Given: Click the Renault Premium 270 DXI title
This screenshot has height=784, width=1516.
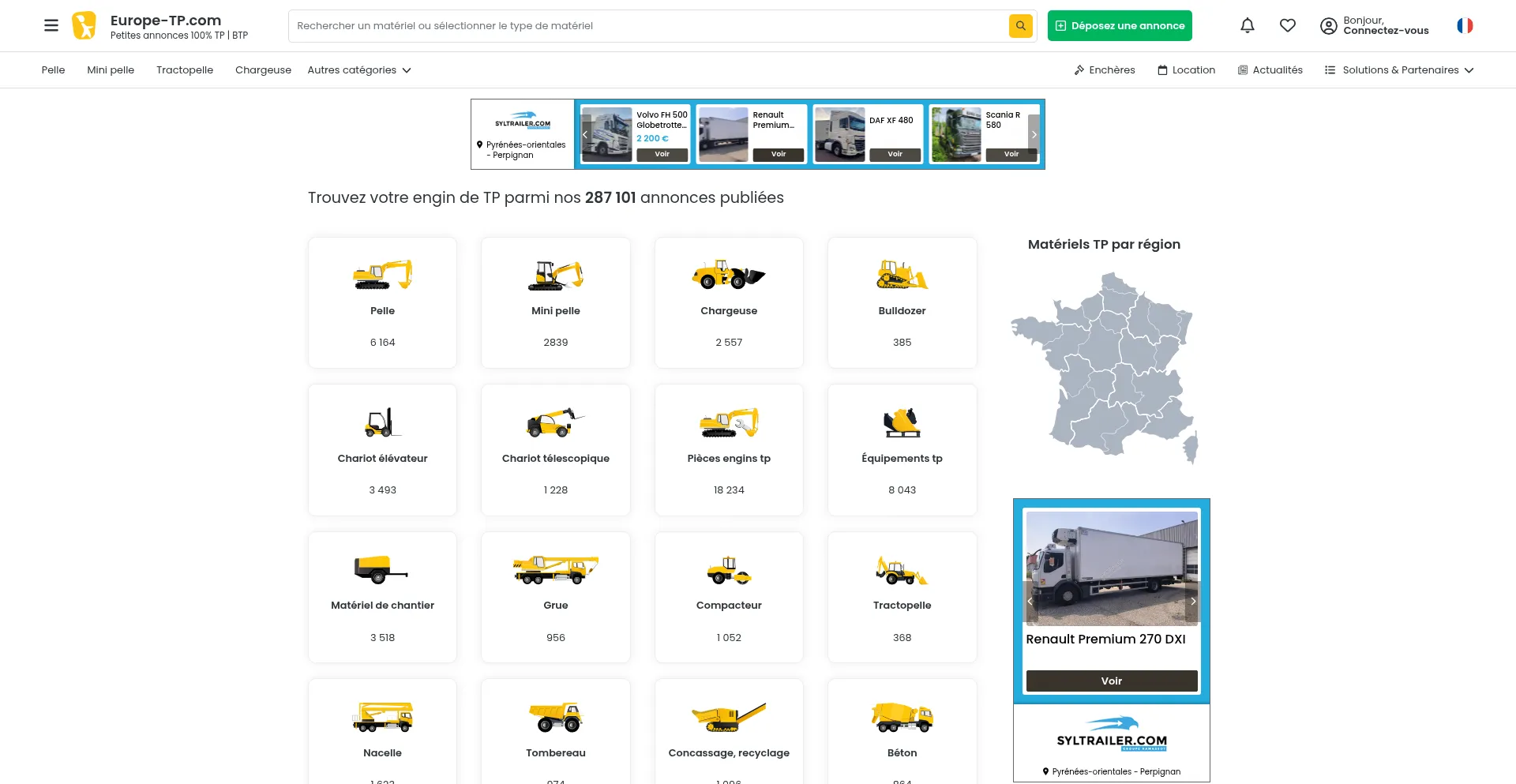Looking at the screenshot, I should tap(1105, 640).
